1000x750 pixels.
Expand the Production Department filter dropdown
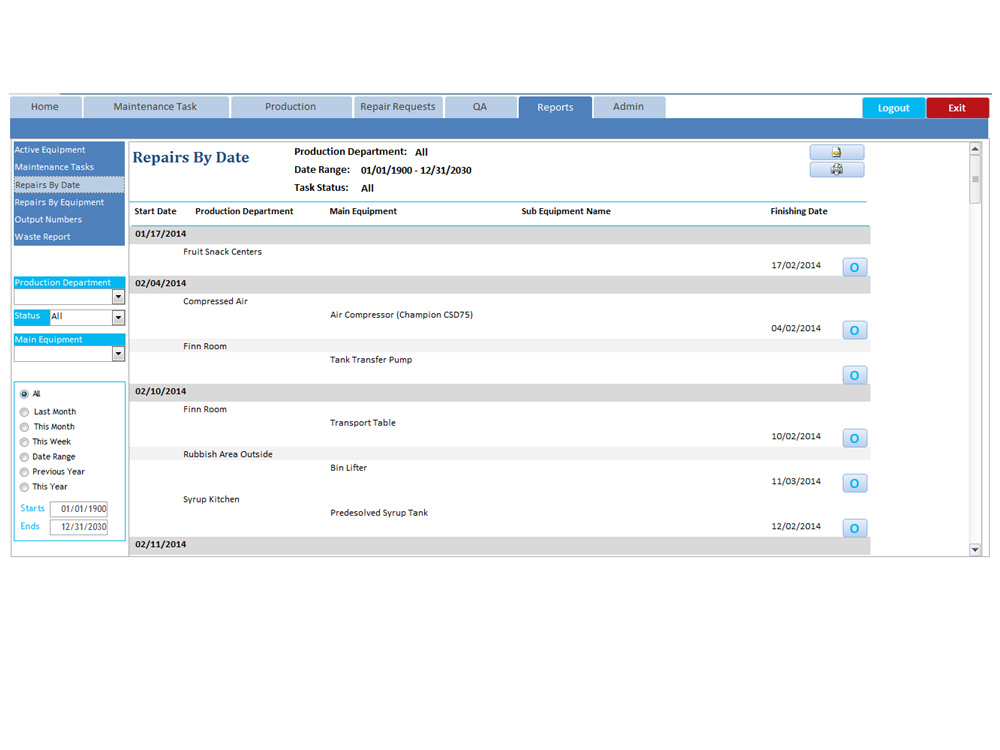point(118,297)
